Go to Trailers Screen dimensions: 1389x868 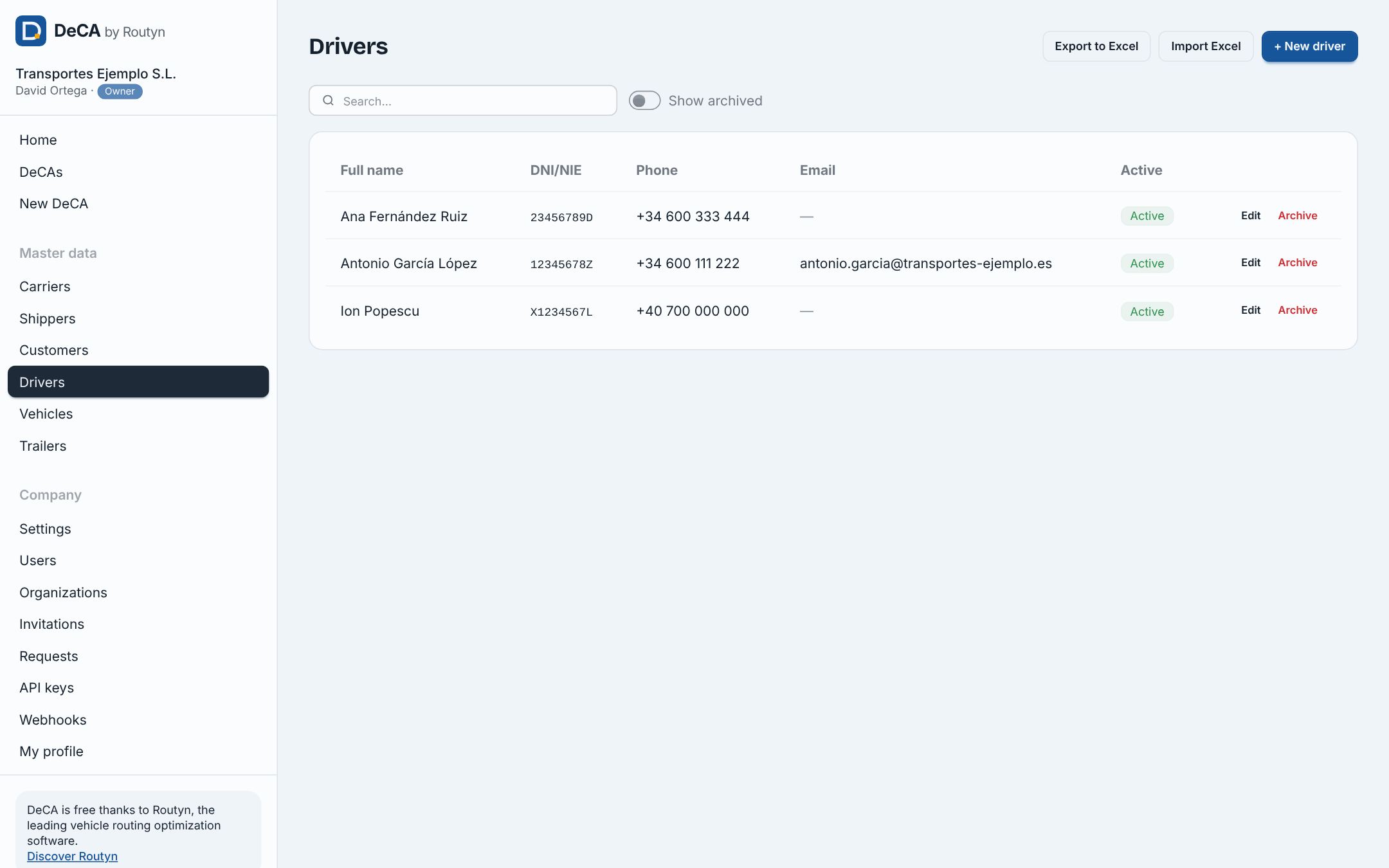coord(138,446)
